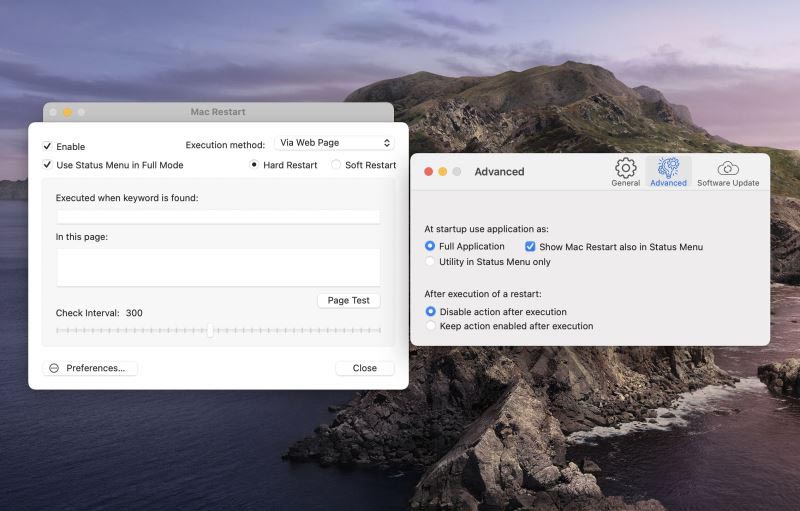Click the 'At startup use application as:' label

(487, 229)
